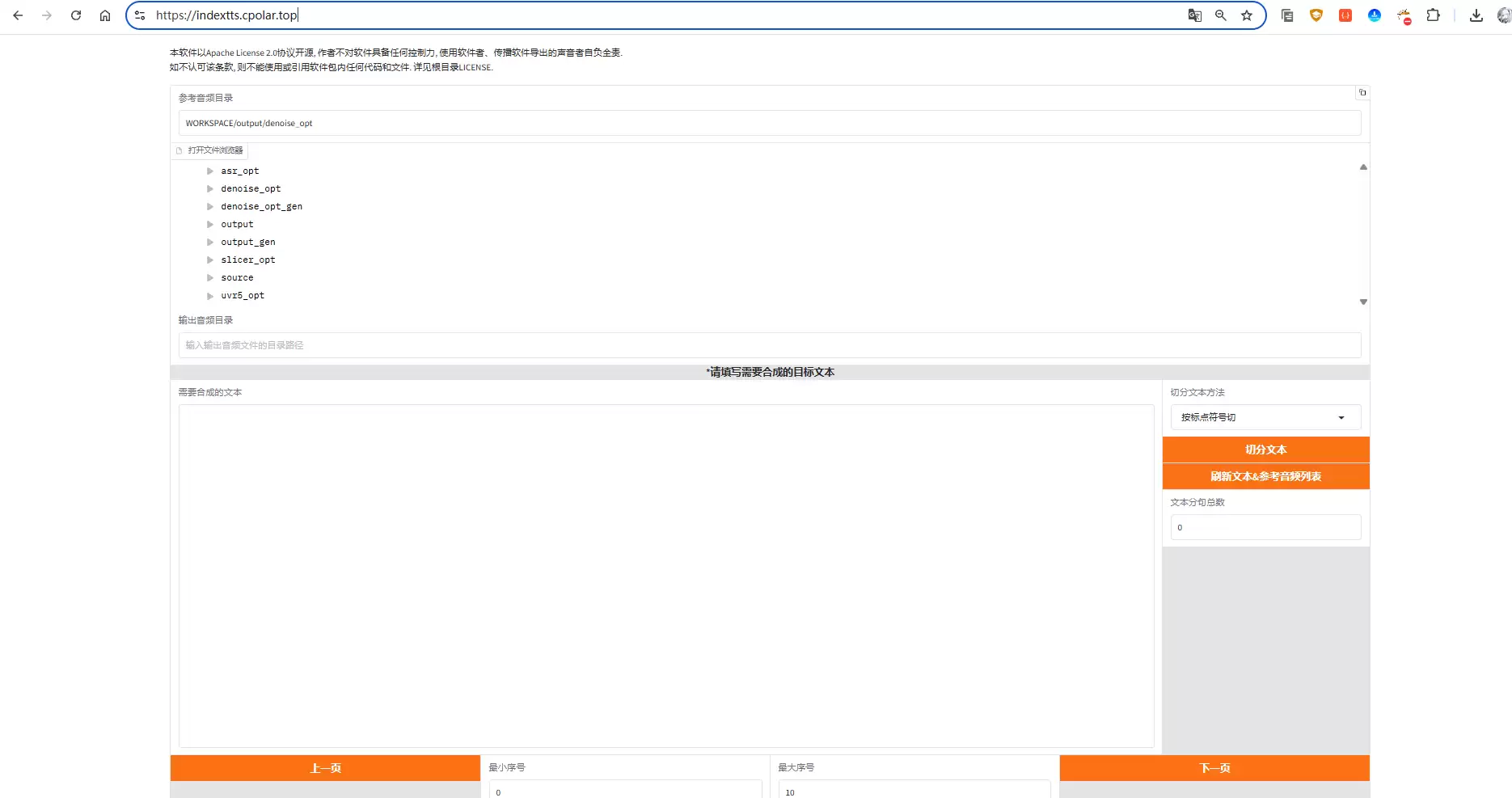Viewport: 1512px width, 798px height.
Task: Open the translate page icon in address bar
Action: [1195, 15]
